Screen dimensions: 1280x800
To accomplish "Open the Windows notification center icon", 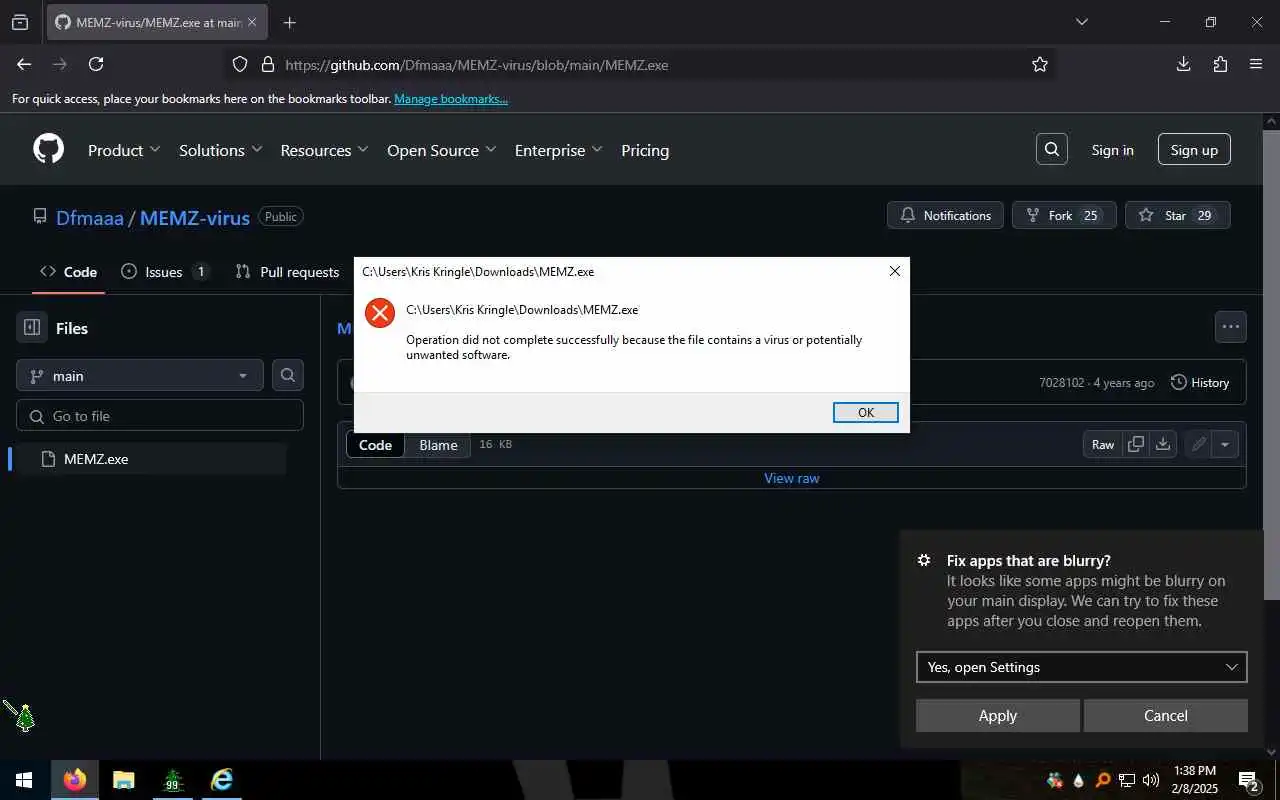I will click(x=1248, y=780).
